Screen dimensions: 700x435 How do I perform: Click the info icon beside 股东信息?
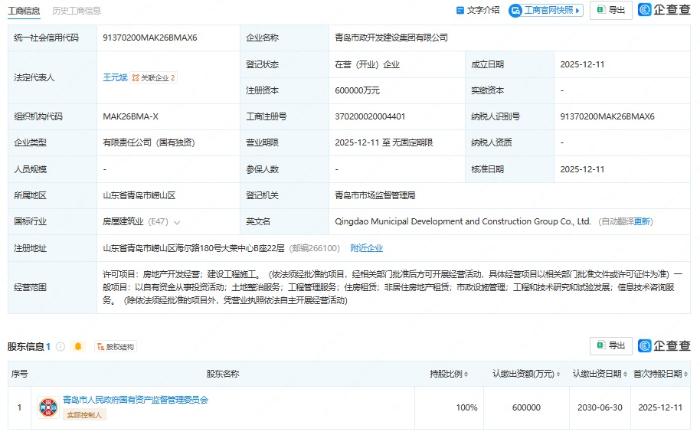[x=61, y=347]
